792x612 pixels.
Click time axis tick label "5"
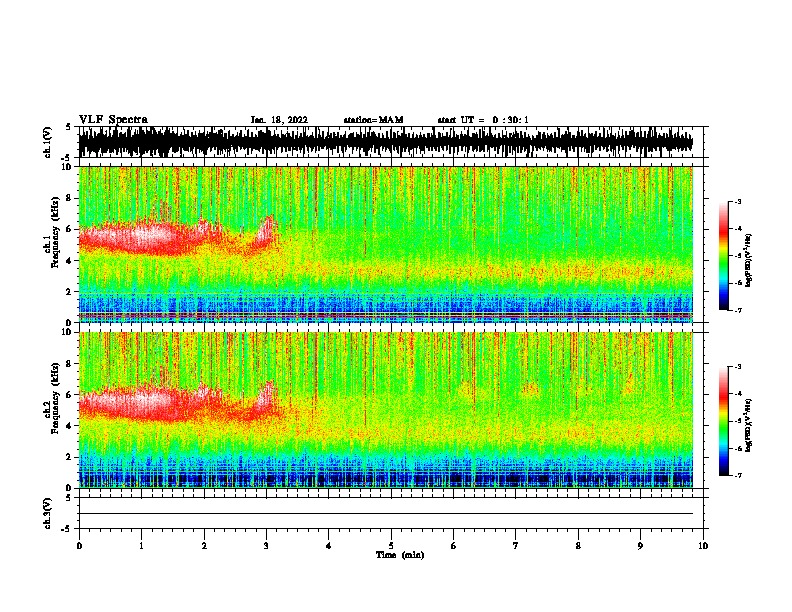coord(391,546)
